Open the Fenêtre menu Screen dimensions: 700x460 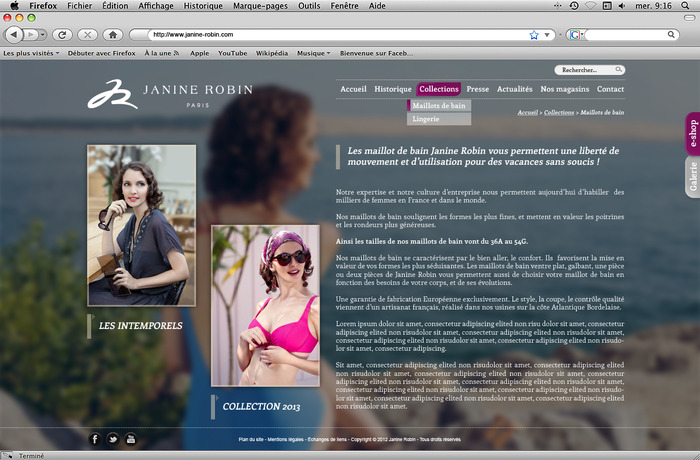tap(344, 6)
